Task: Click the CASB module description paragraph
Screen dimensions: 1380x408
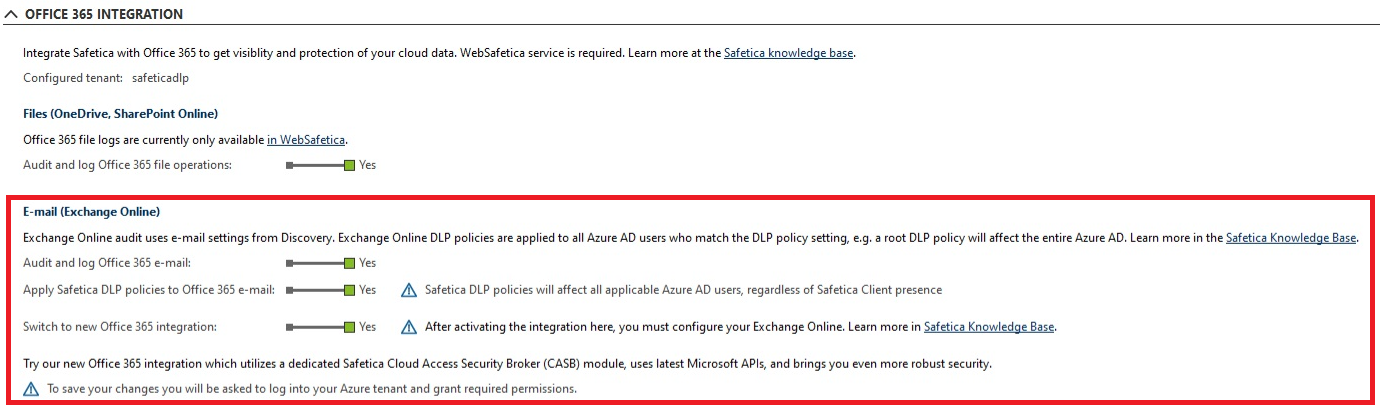Action: coord(507,364)
